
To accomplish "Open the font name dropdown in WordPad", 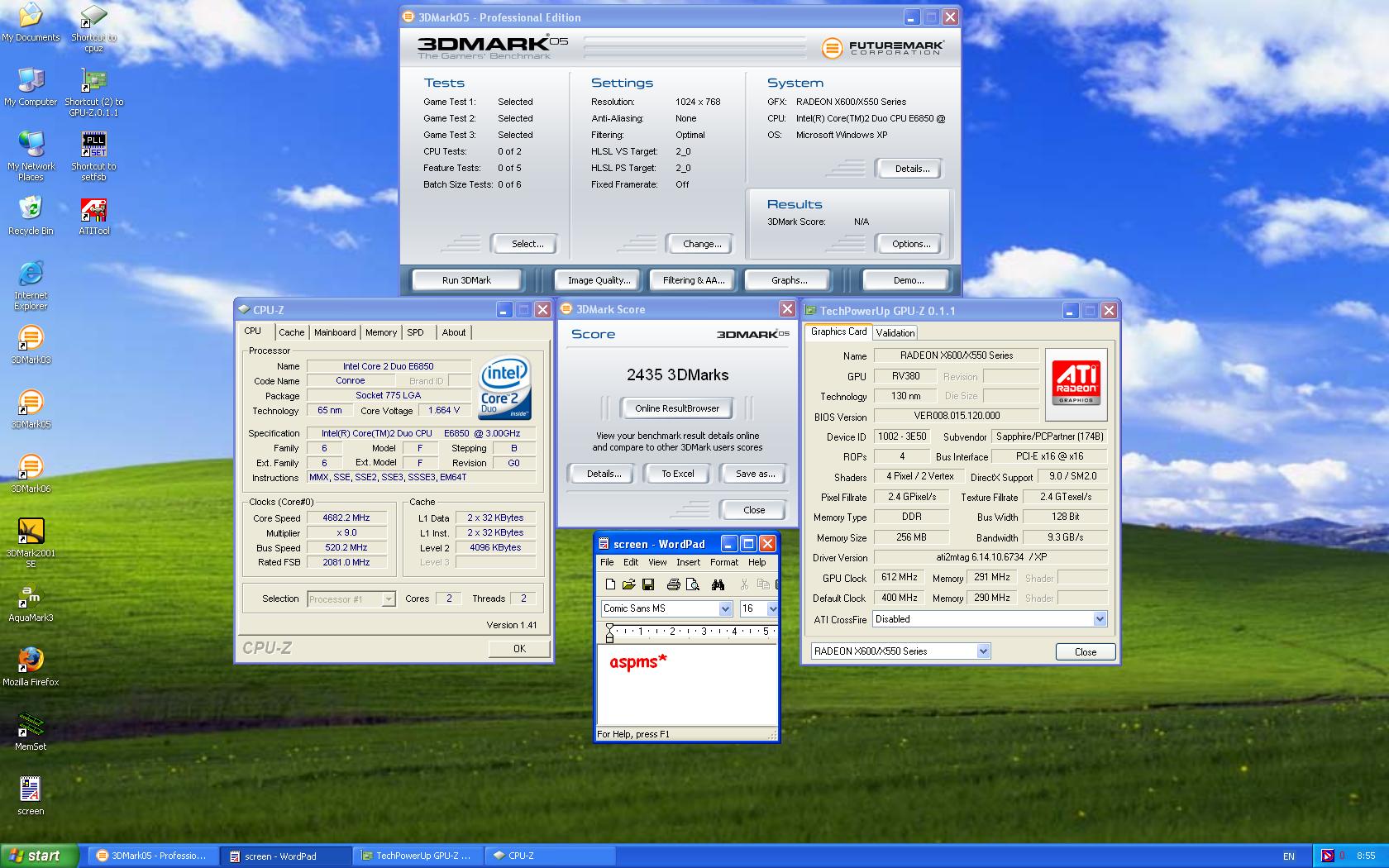I will coord(725,608).
